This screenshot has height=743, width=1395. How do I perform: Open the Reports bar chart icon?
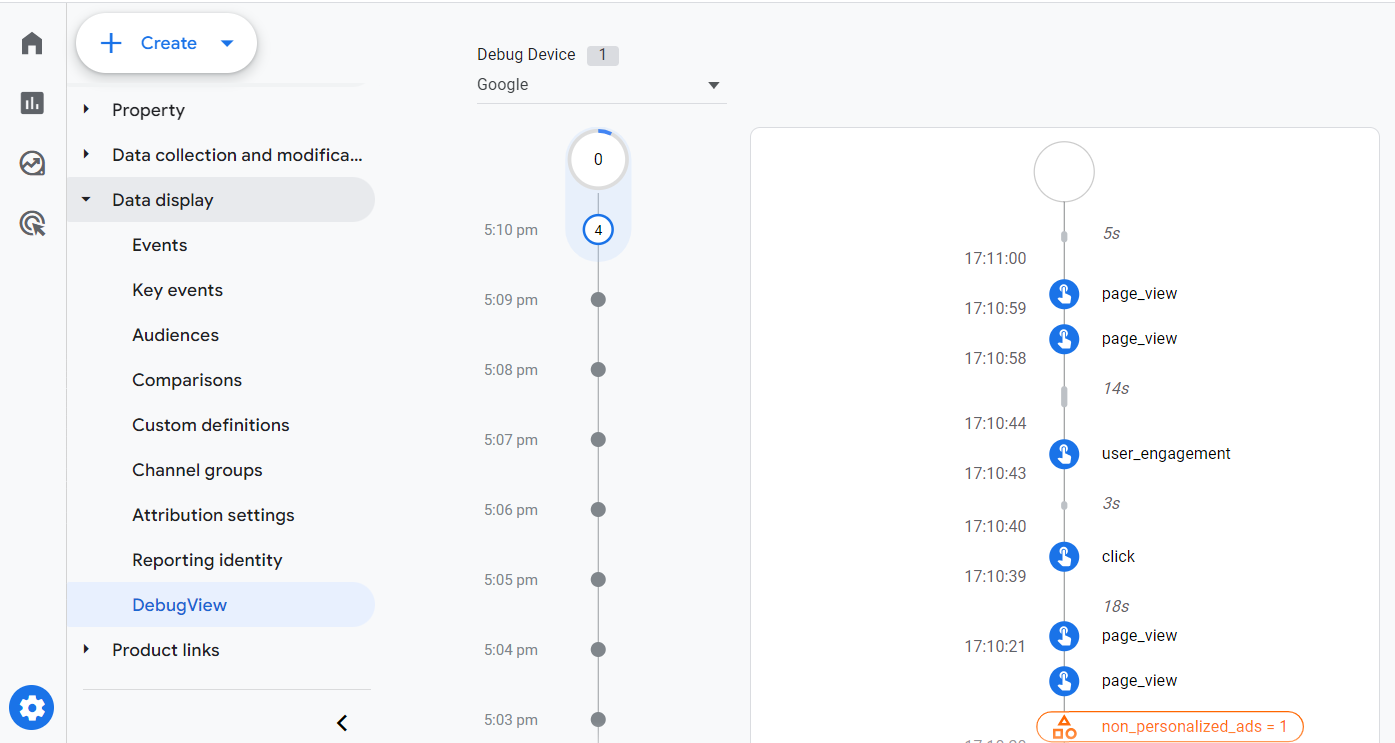click(x=32, y=103)
